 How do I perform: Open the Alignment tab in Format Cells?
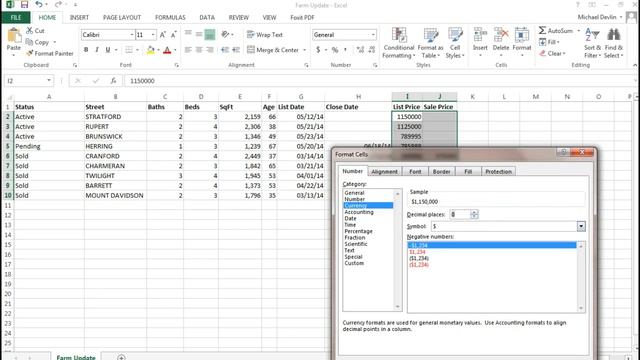click(384, 171)
